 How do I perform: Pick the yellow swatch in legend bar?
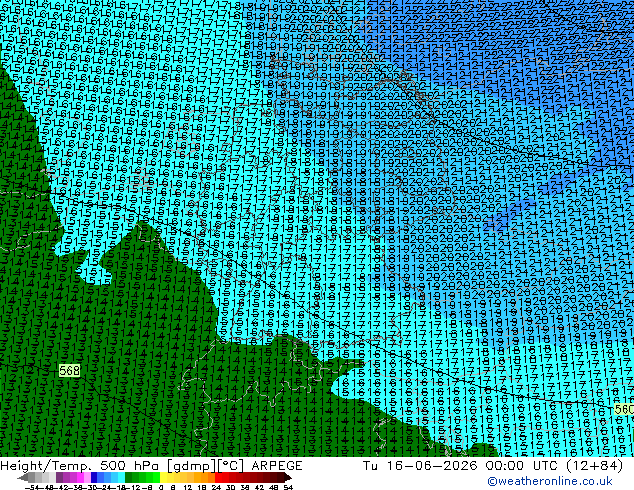click(163, 478)
